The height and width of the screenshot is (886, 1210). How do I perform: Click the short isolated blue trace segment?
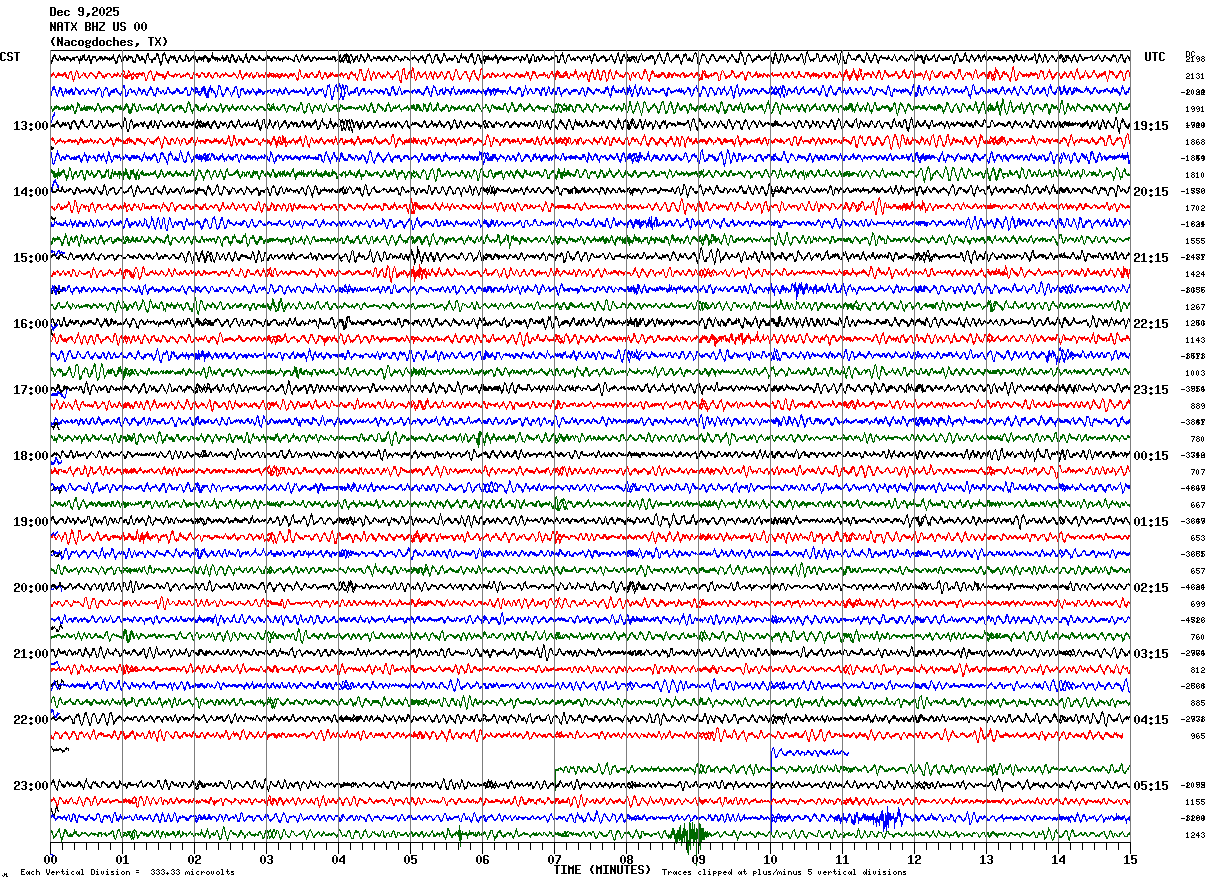(809, 752)
